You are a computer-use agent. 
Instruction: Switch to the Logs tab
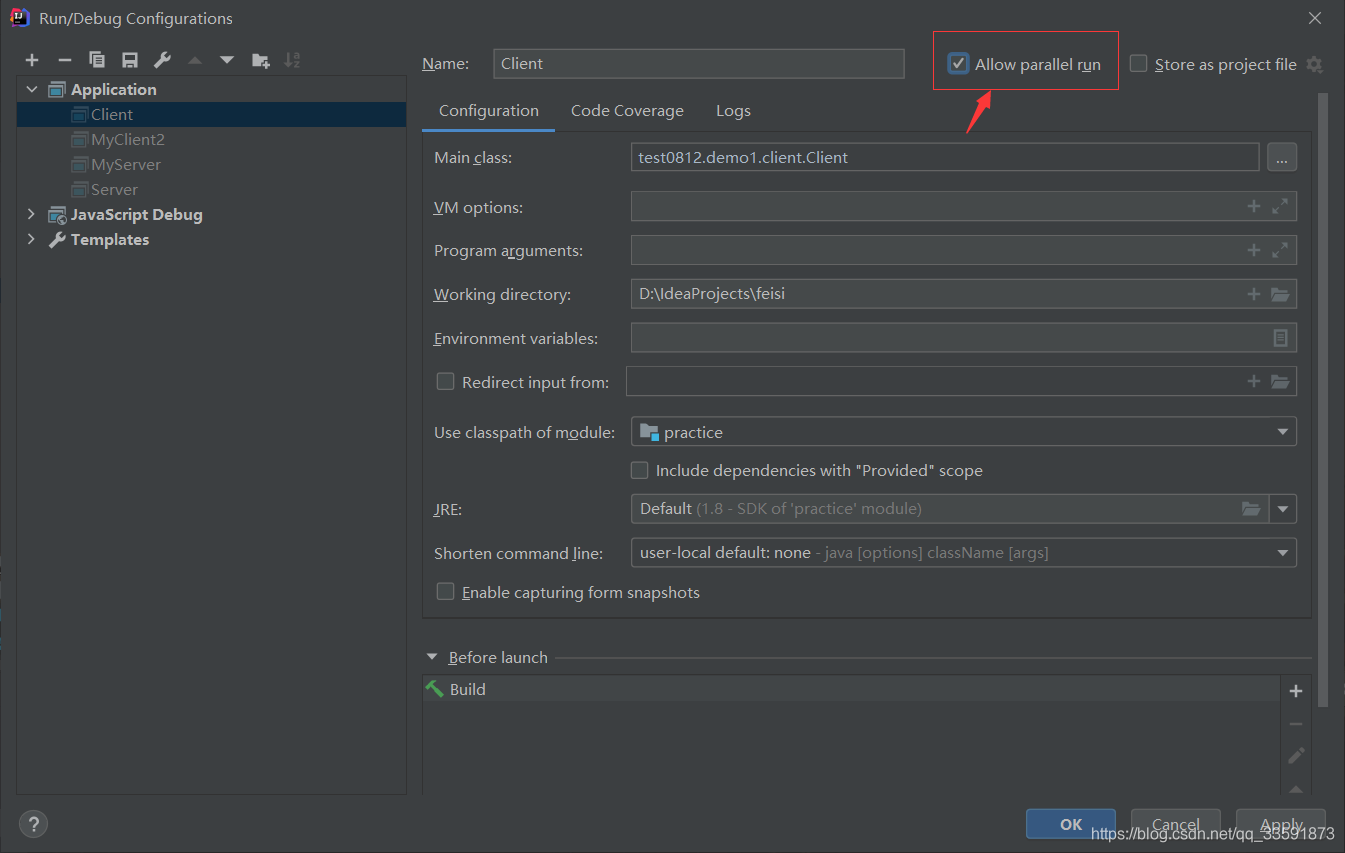[733, 111]
